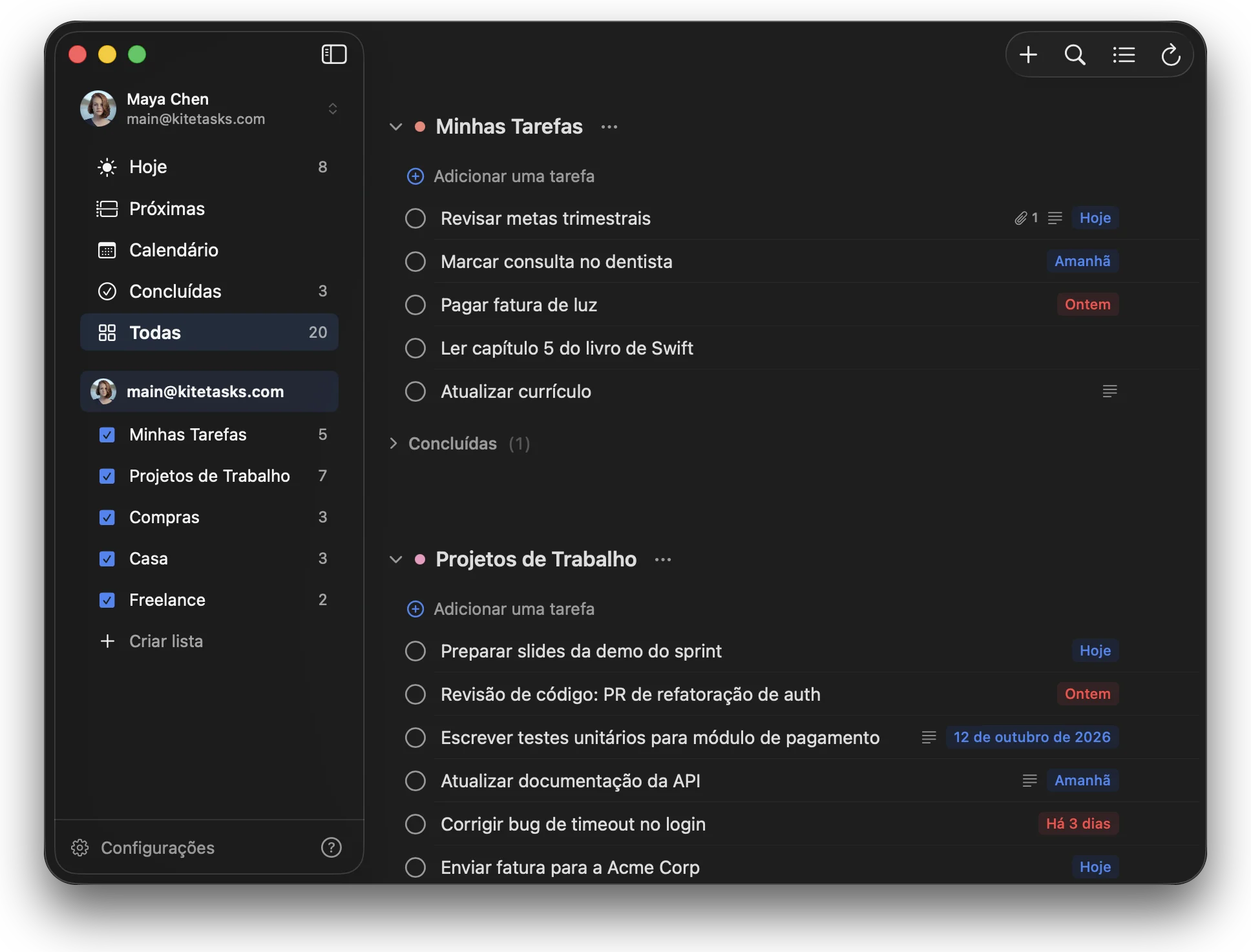Open the Próximas view
1251x952 pixels.
[x=209, y=208]
